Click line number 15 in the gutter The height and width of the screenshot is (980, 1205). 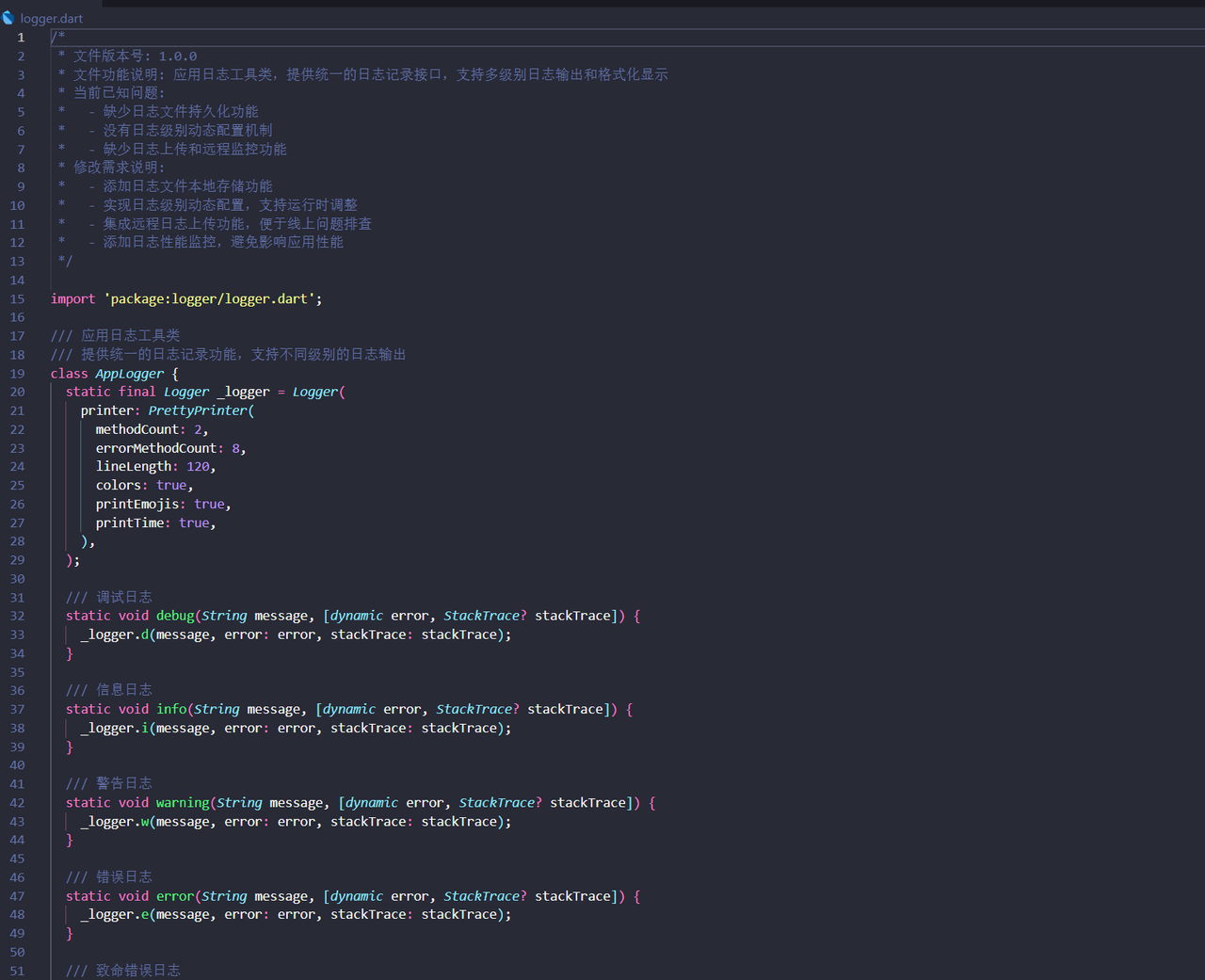[x=18, y=299]
